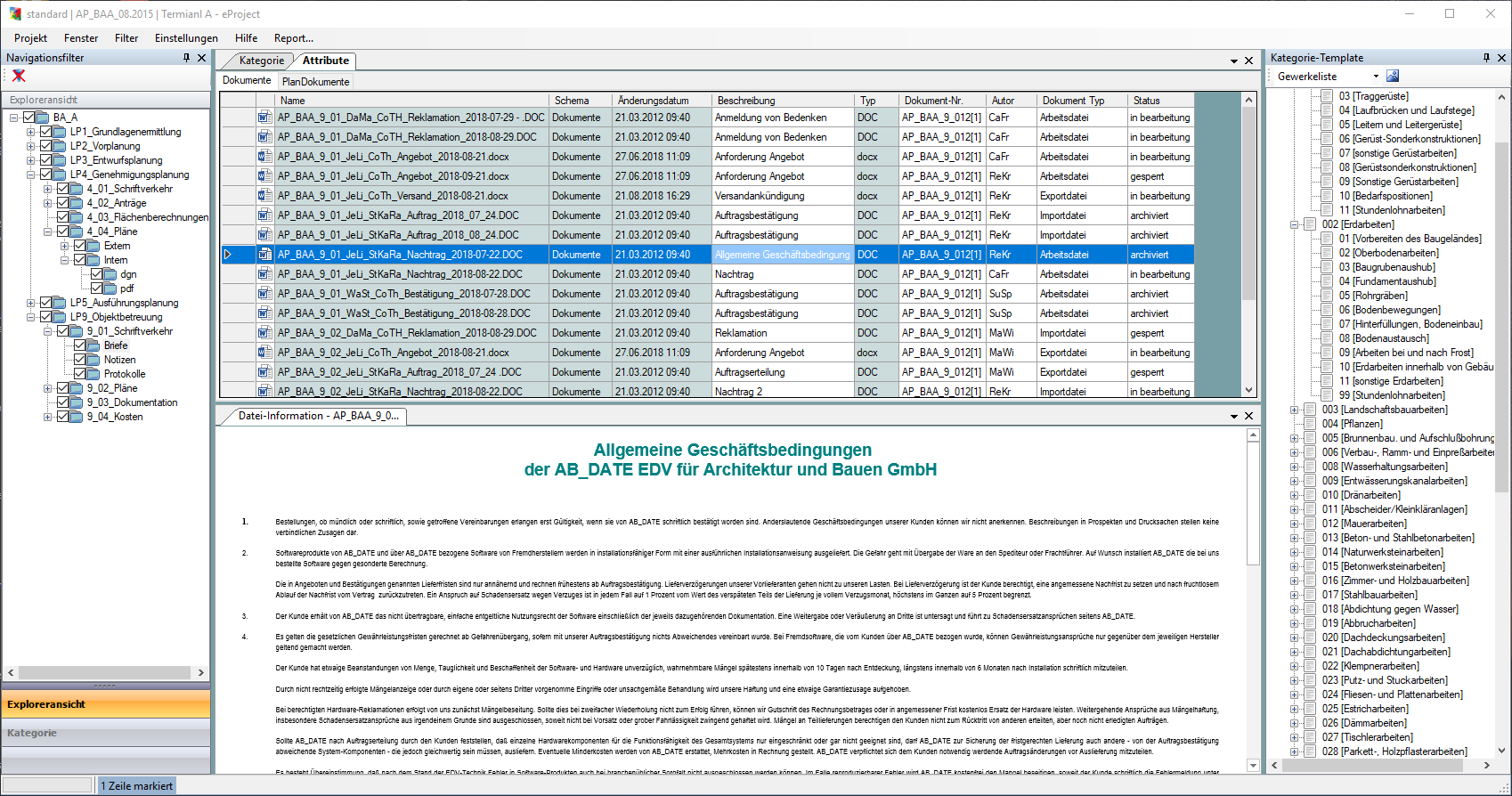Click the Explorereransicht button at bottom
Viewport: 1512px width, 796px height.
(x=106, y=704)
